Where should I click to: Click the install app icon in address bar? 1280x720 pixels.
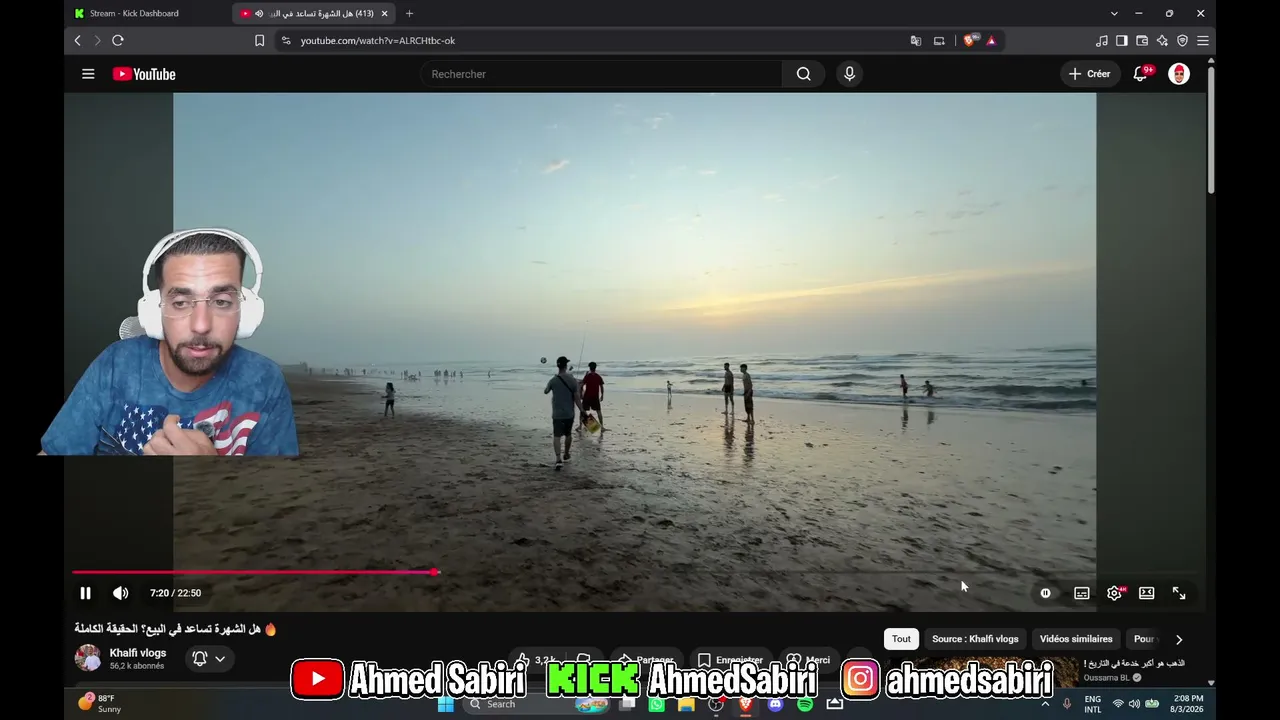939,41
